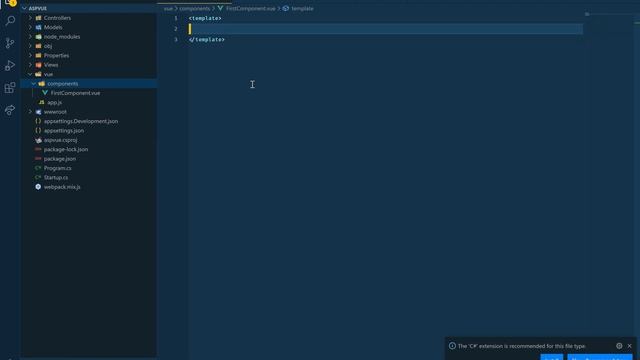The height and width of the screenshot is (360, 640).
Task: Expand the wwwroot folder chevron
Action: pos(30,112)
